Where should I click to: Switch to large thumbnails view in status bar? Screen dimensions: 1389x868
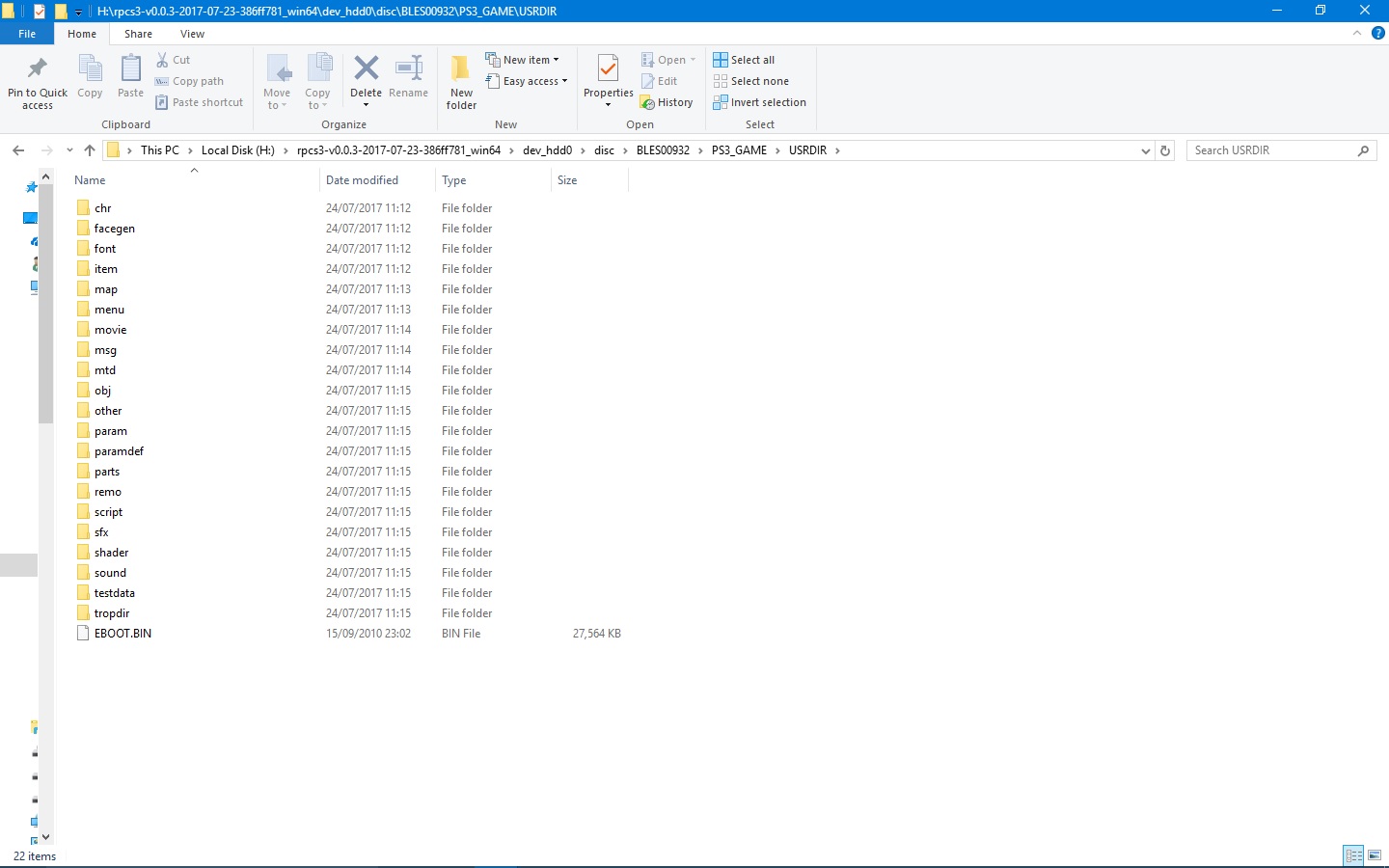pyautogui.click(x=1375, y=855)
